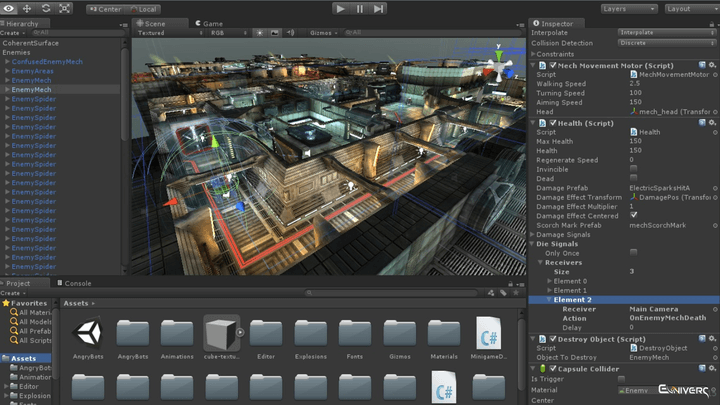Disable the Mech Movement Motor script checkbox
The image size is (720, 405).
pyautogui.click(x=553, y=65)
